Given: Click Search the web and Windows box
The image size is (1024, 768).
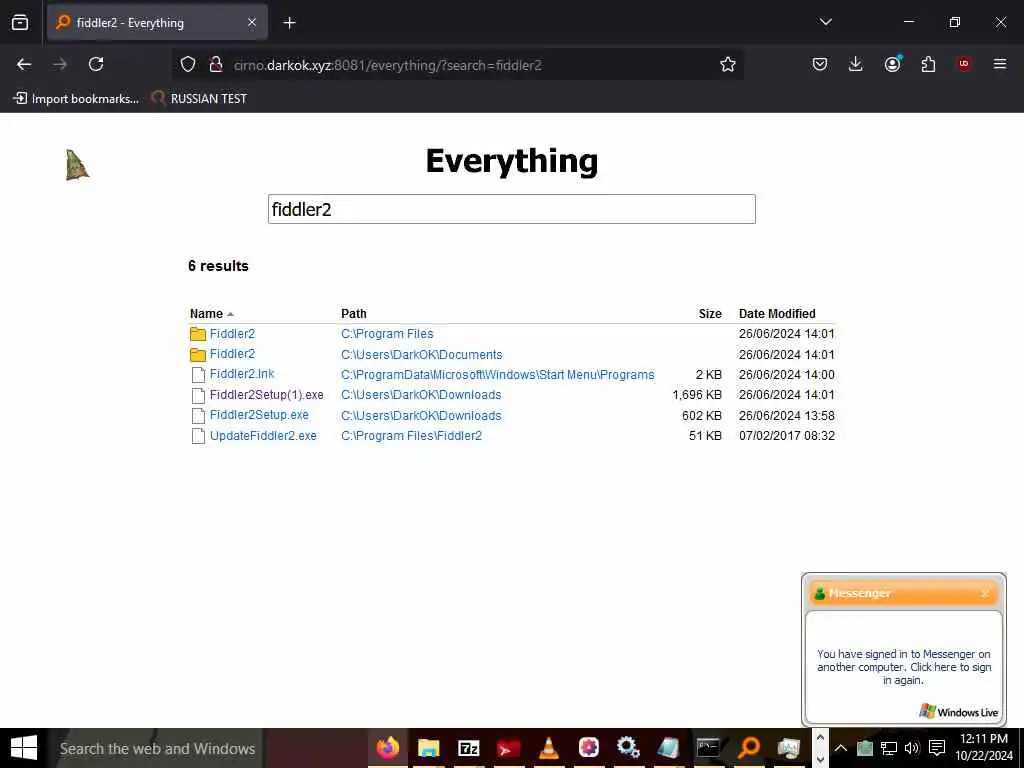Looking at the screenshot, I should pos(156,748).
